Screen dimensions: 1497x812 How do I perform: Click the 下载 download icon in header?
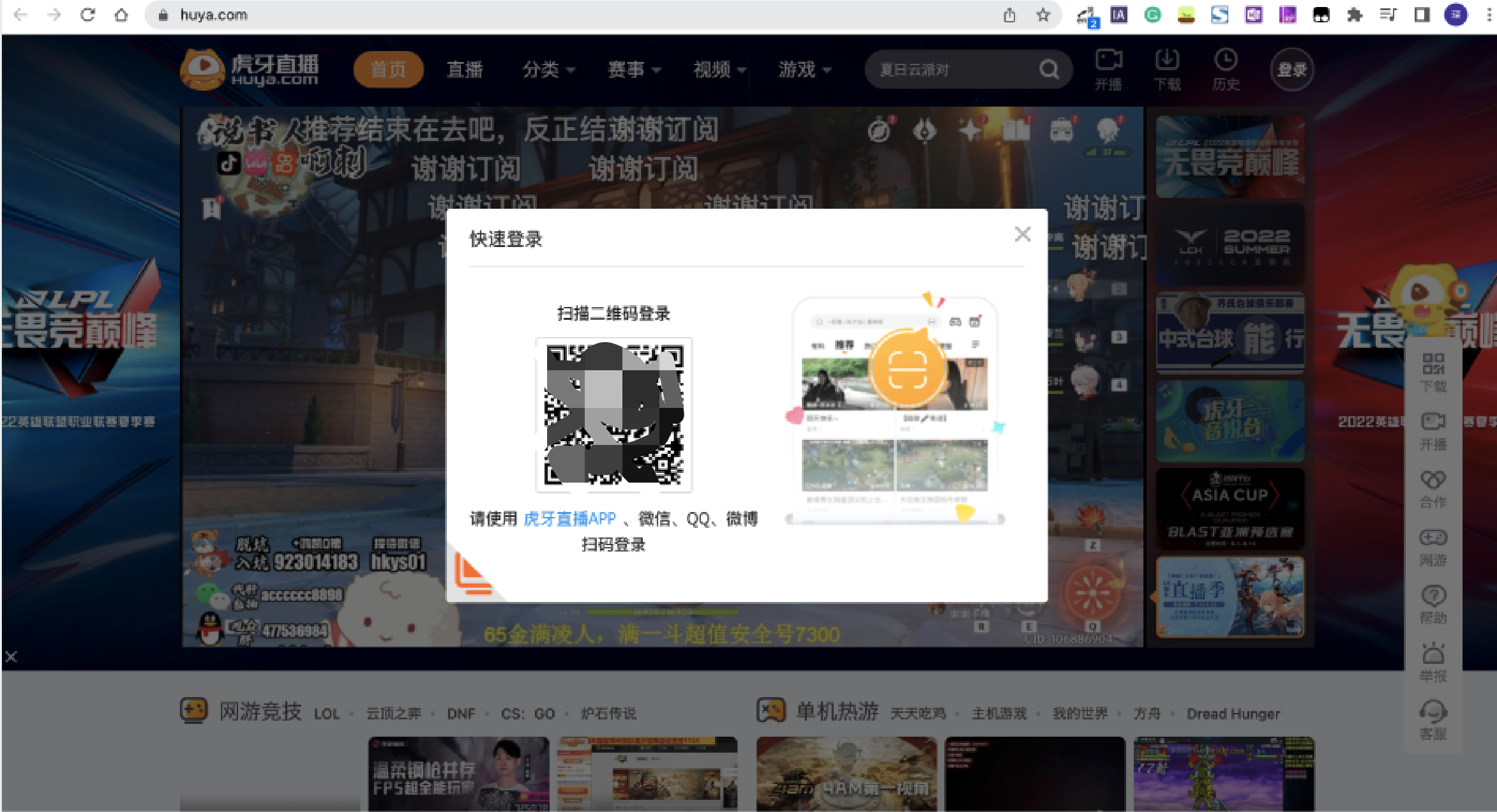(1167, 61)
